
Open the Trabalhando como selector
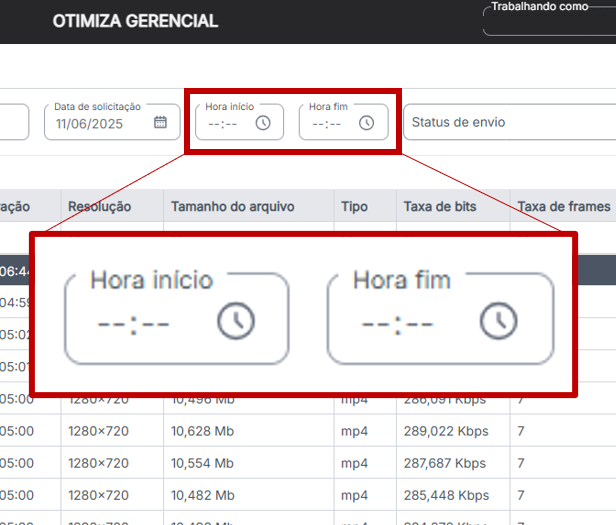549,22
